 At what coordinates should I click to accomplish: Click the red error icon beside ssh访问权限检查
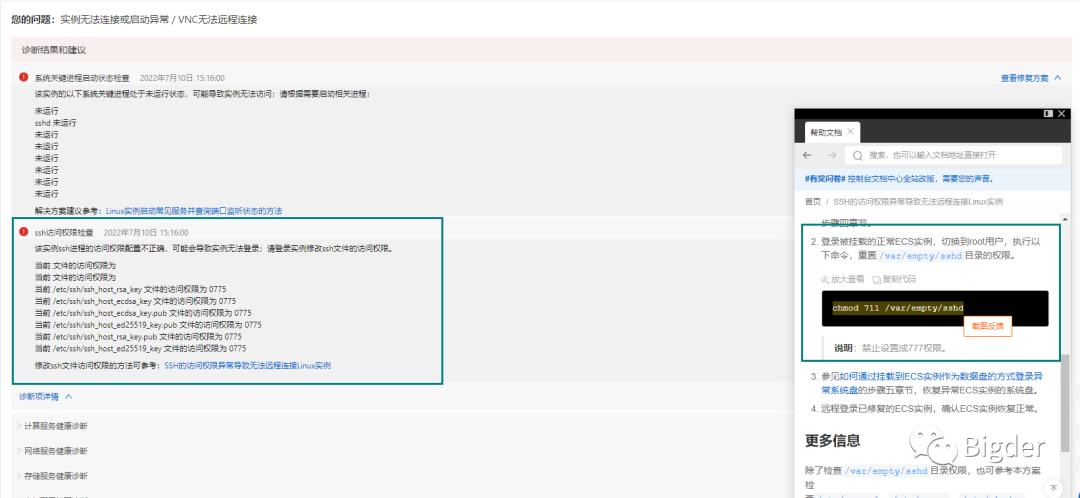coord(23,232)
